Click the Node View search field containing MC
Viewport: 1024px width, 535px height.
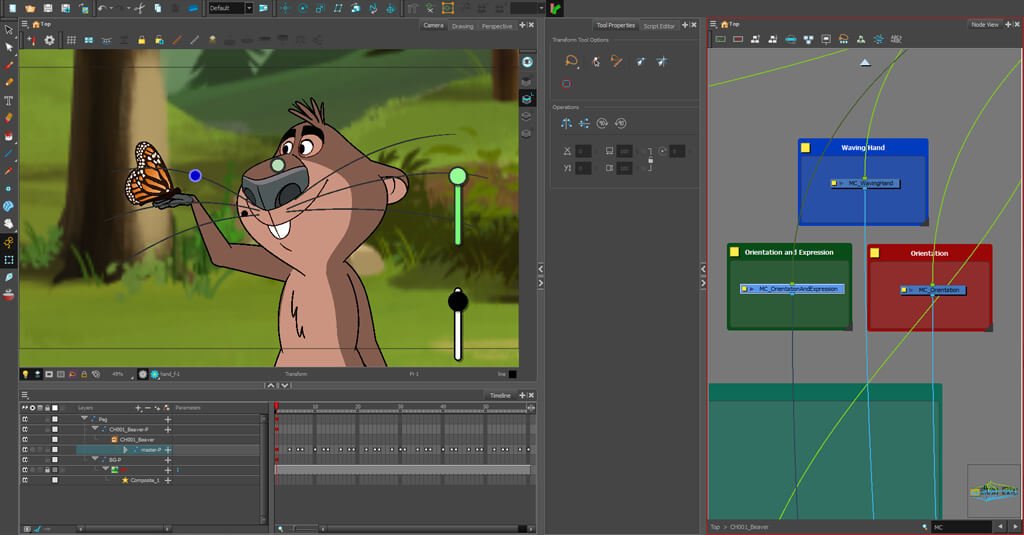(x=962, y=527)
